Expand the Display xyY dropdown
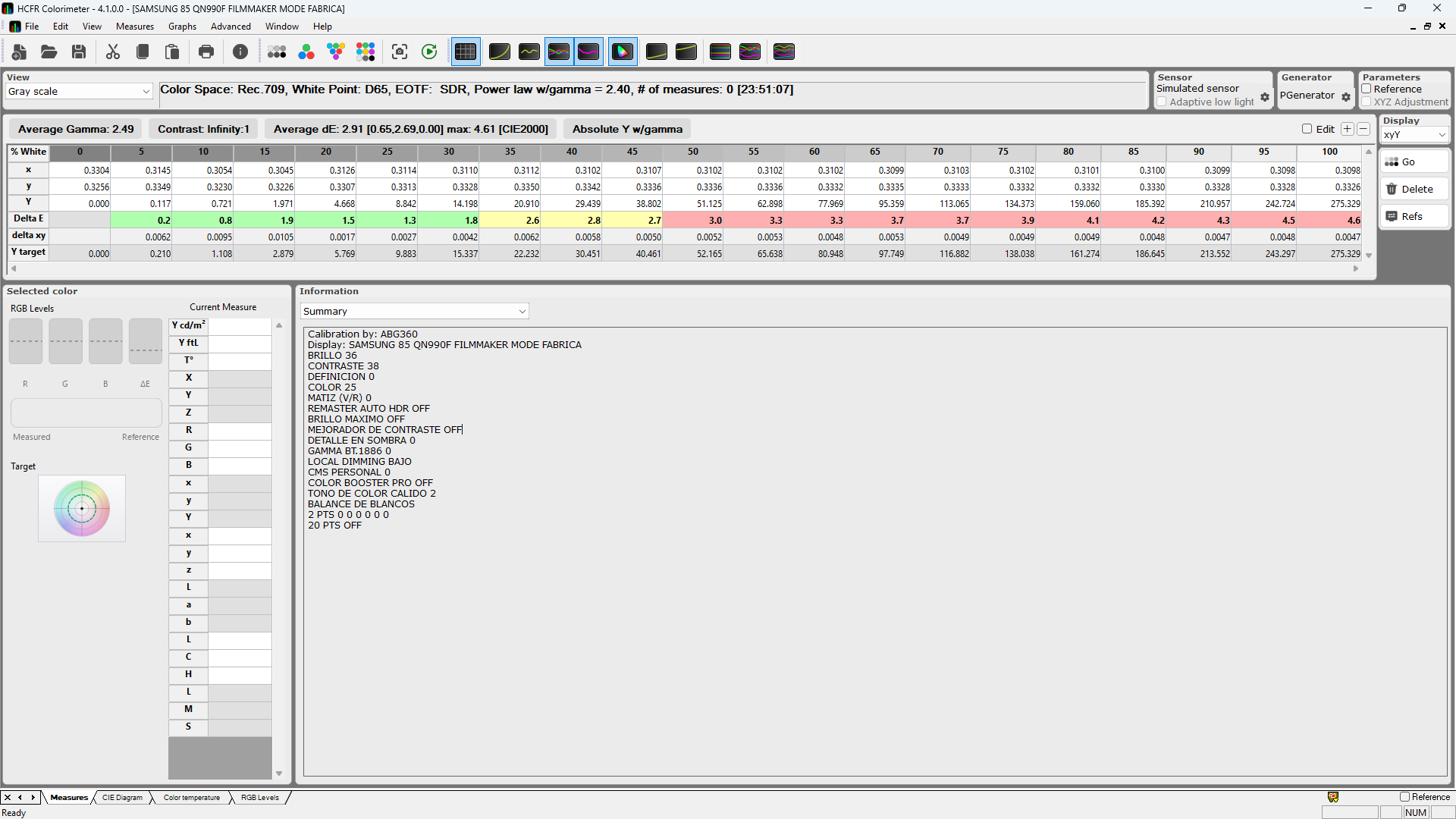 point(1415,135)
